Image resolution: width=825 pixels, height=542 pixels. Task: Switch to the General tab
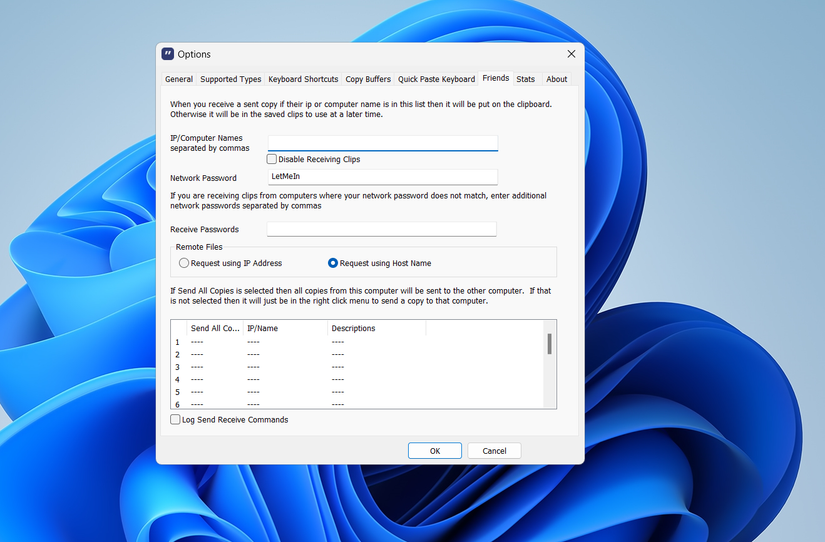pyautogui.click(x=179, y=79)
